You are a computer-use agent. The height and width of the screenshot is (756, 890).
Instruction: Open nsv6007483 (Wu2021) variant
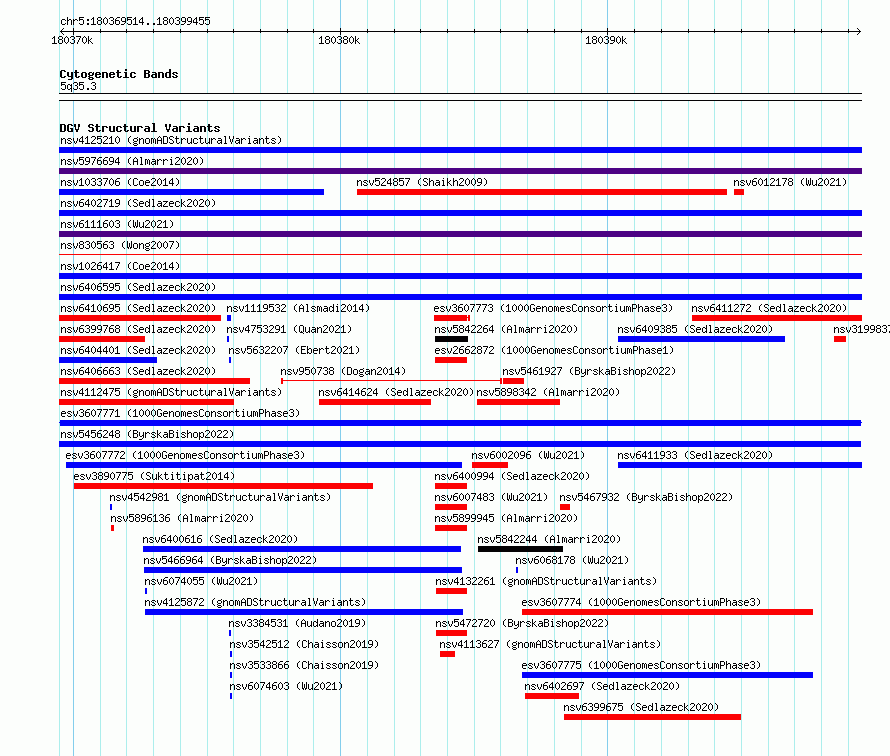(491, 497)
